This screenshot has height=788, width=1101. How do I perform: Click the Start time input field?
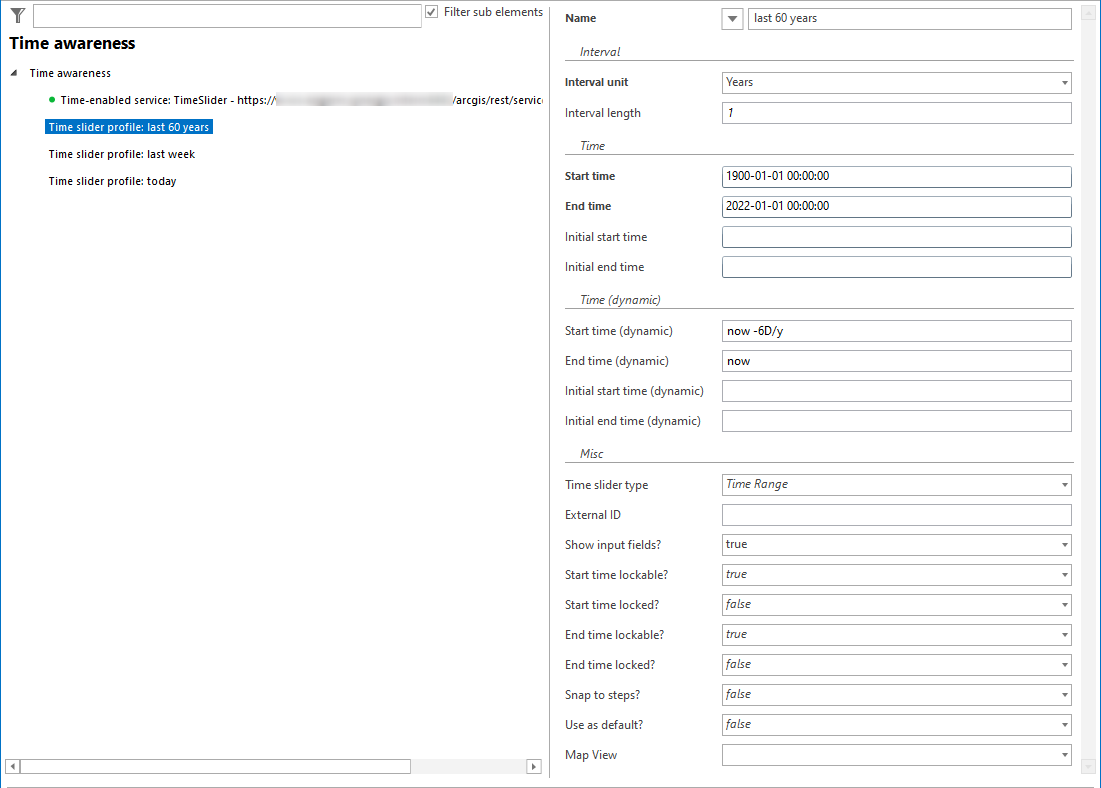tap(896, 176)
